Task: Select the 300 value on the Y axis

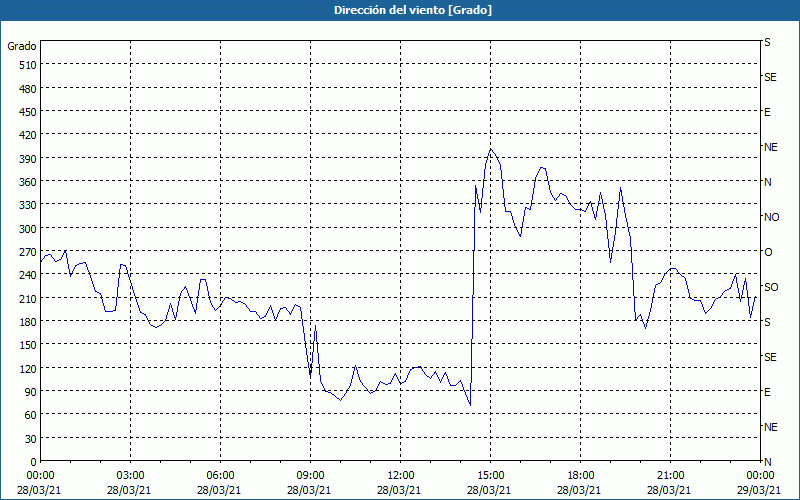Action: click(x=28, y=229)
